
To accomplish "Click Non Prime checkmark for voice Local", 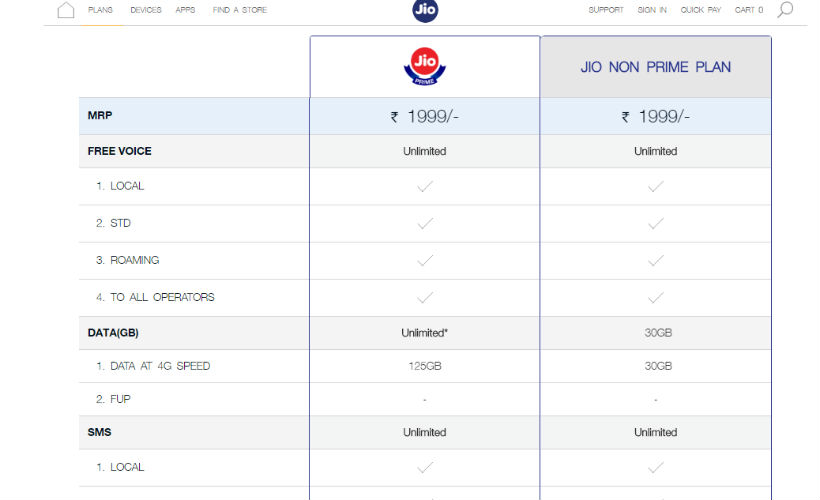I will (655, 186).
